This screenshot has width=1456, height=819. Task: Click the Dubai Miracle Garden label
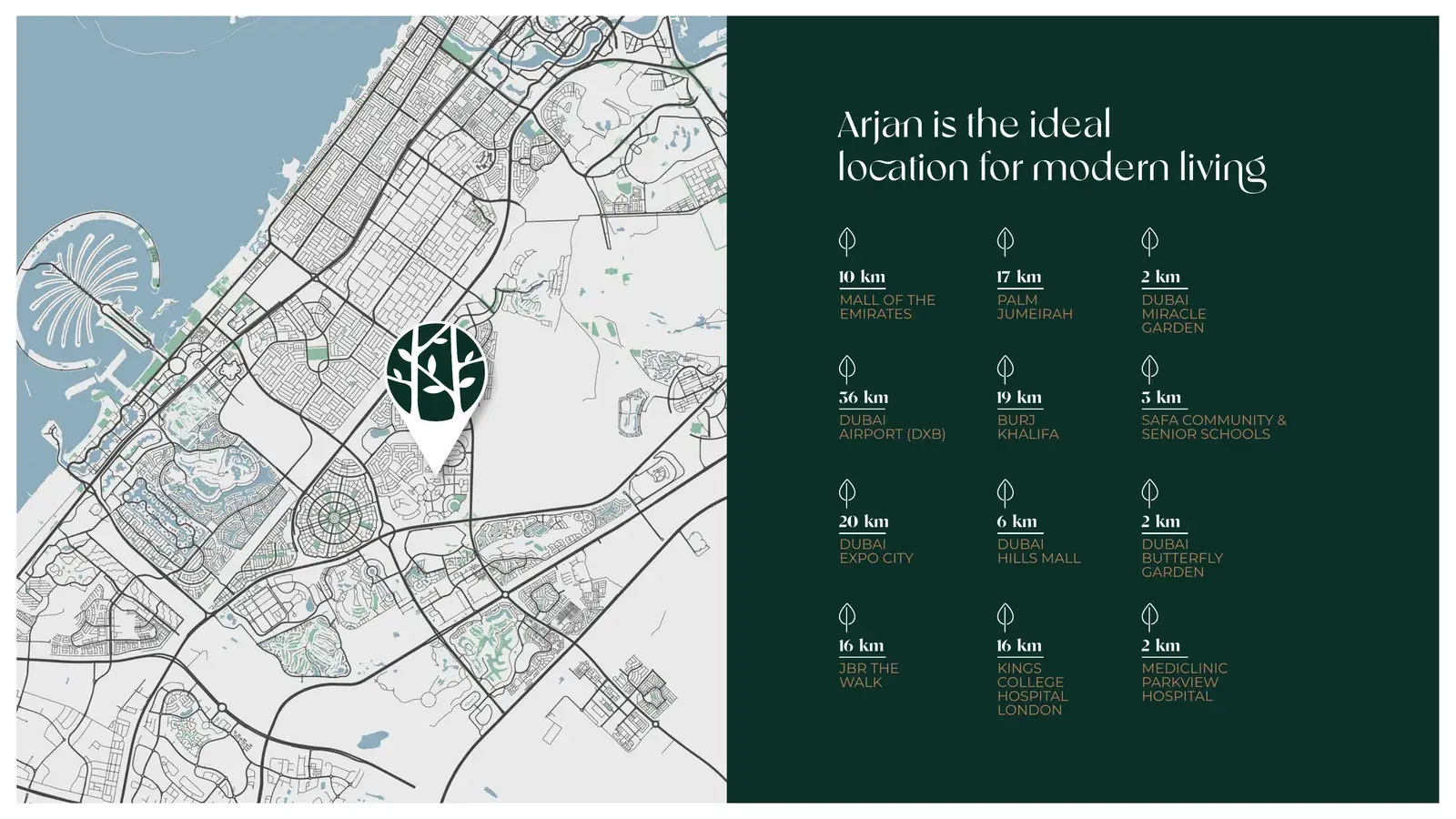(x=1174, y=314)
